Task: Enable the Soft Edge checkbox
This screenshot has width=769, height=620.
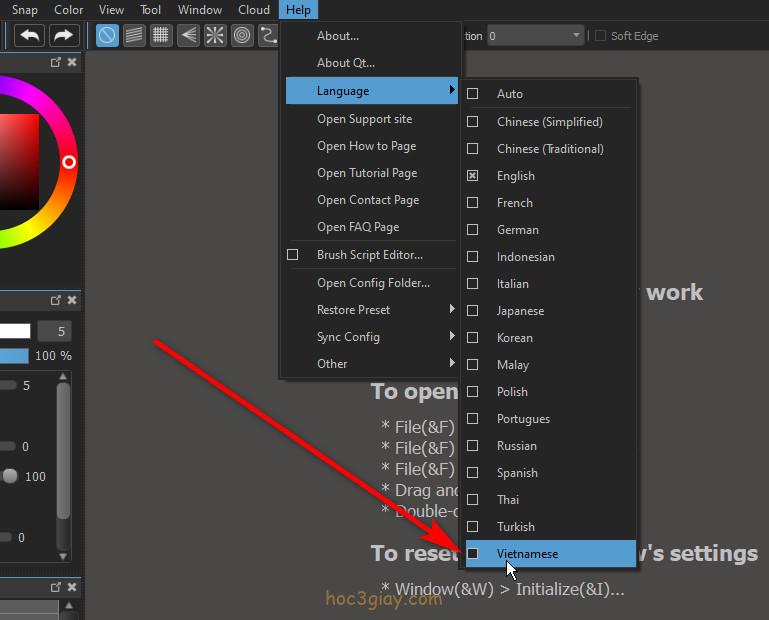Action: (600, 36)
